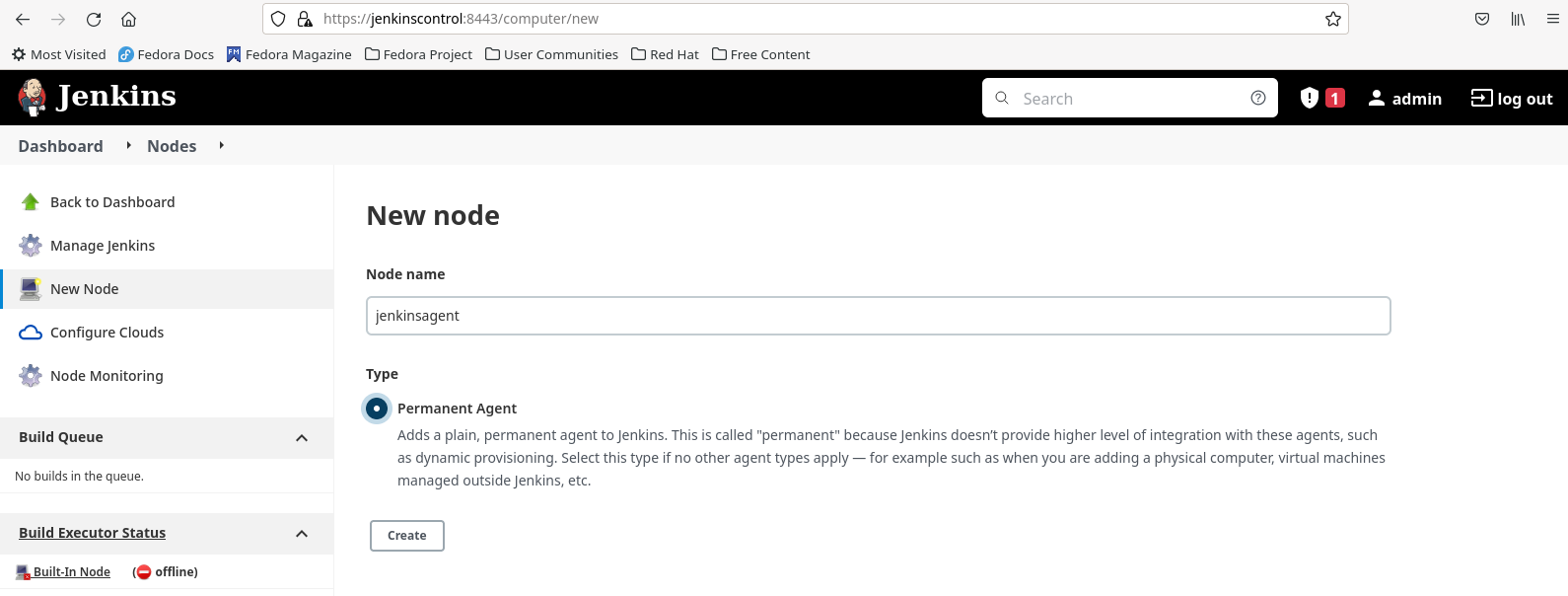Screen dimensions: 1568x596
Task: Open the User Communities bookmarks folder
Action: tap(551, 54)
